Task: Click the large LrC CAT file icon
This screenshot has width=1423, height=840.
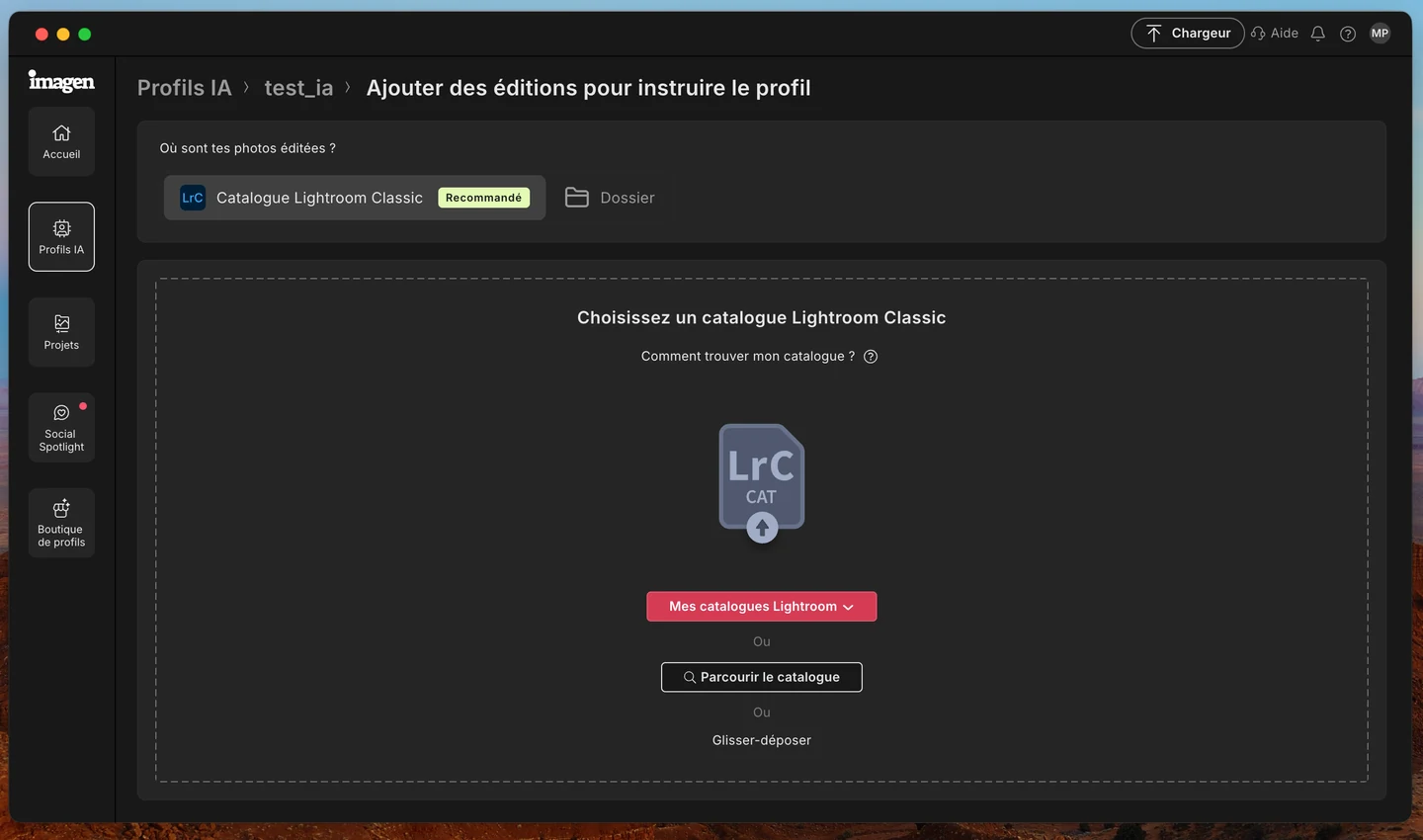Action: tap(762, 483)
